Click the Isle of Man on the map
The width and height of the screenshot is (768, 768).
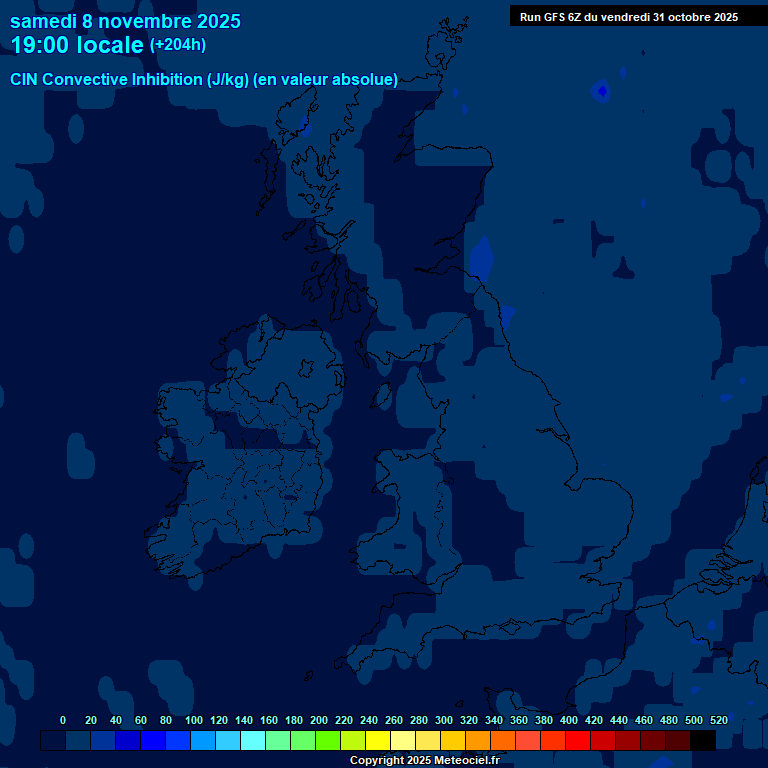(x=381, y=395)
